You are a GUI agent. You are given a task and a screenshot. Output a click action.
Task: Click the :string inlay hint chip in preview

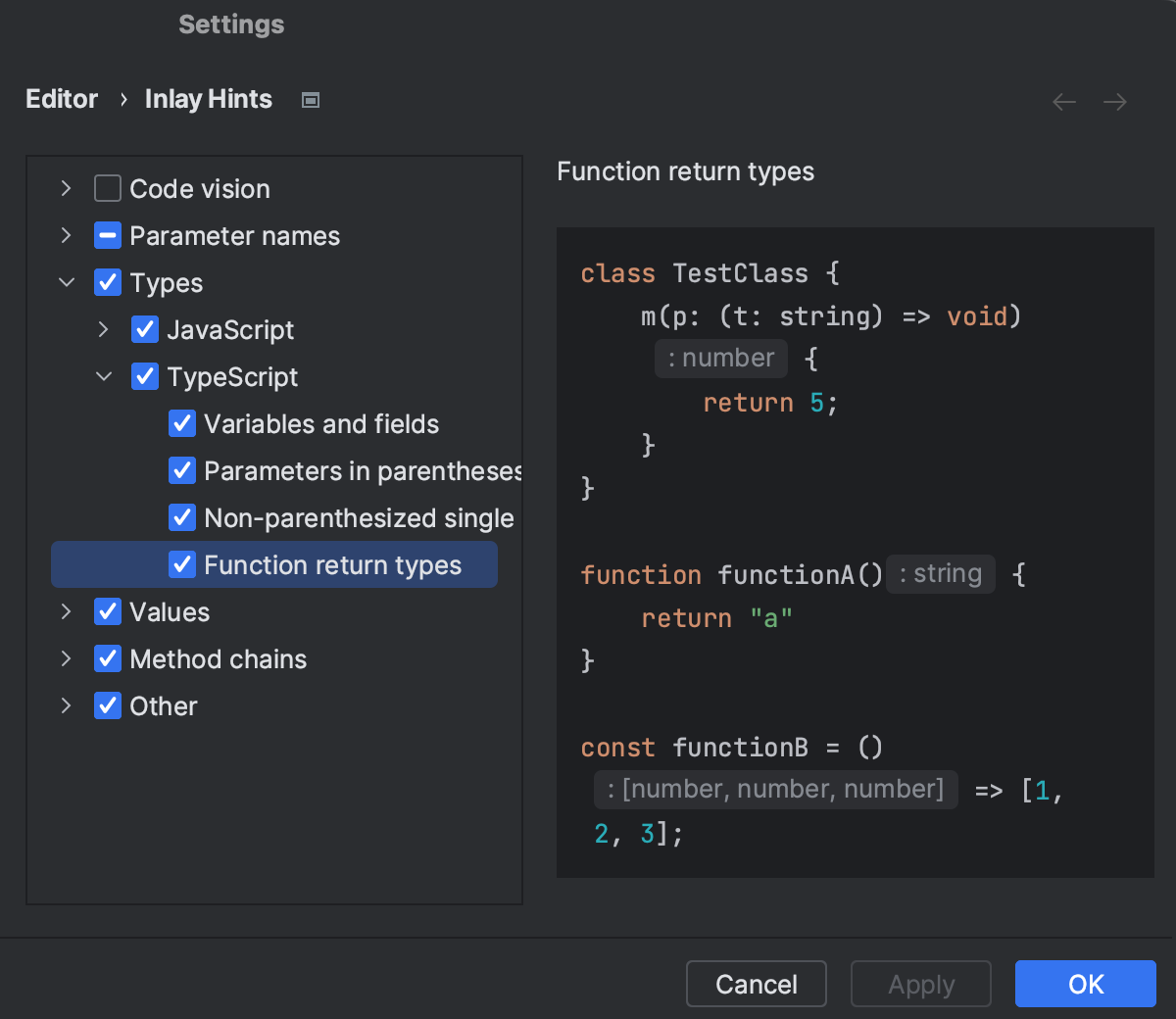point(939,574)
